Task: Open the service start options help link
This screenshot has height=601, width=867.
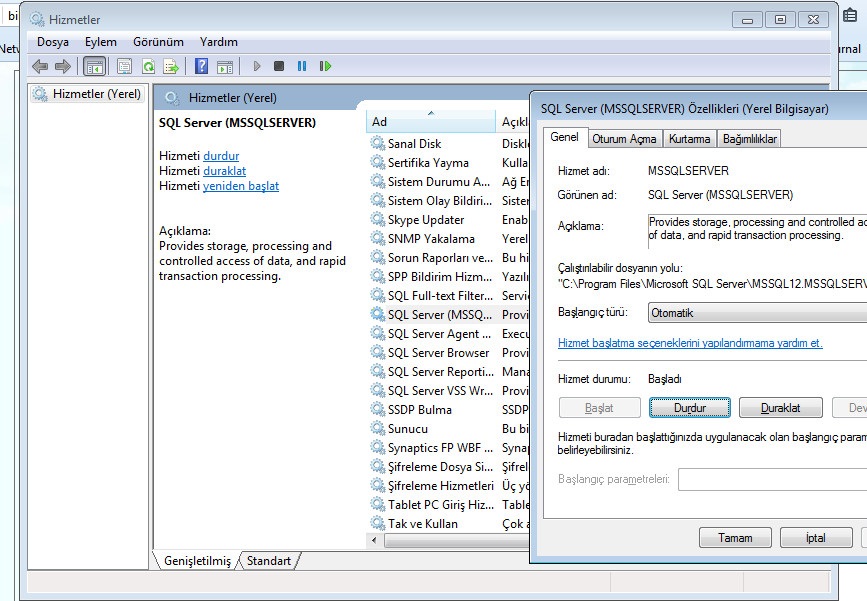Action: (690, 343)
